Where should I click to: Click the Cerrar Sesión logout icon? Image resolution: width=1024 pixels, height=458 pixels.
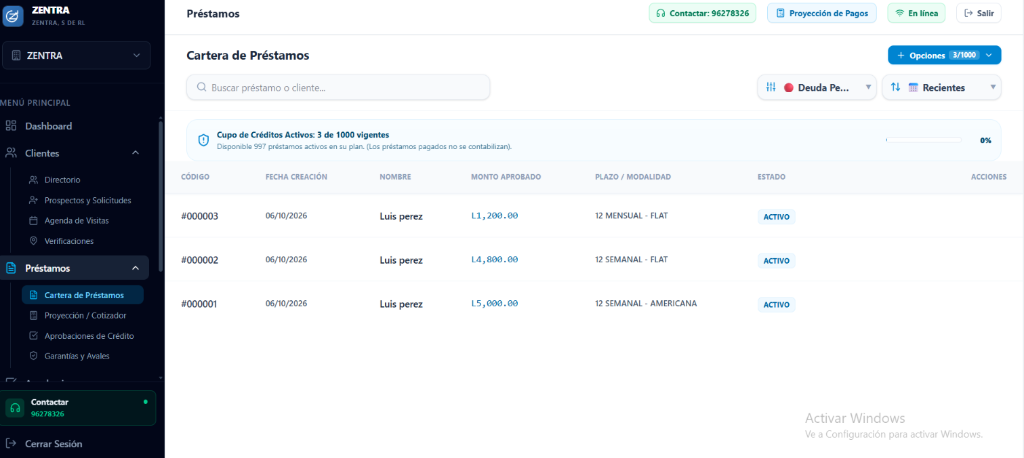click(x=10, y=444)
